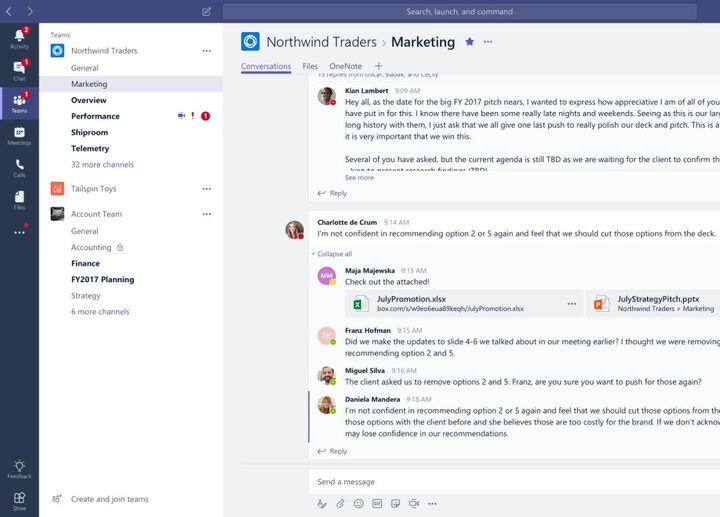Select the Teams icon in sidebar

point(19,103)
